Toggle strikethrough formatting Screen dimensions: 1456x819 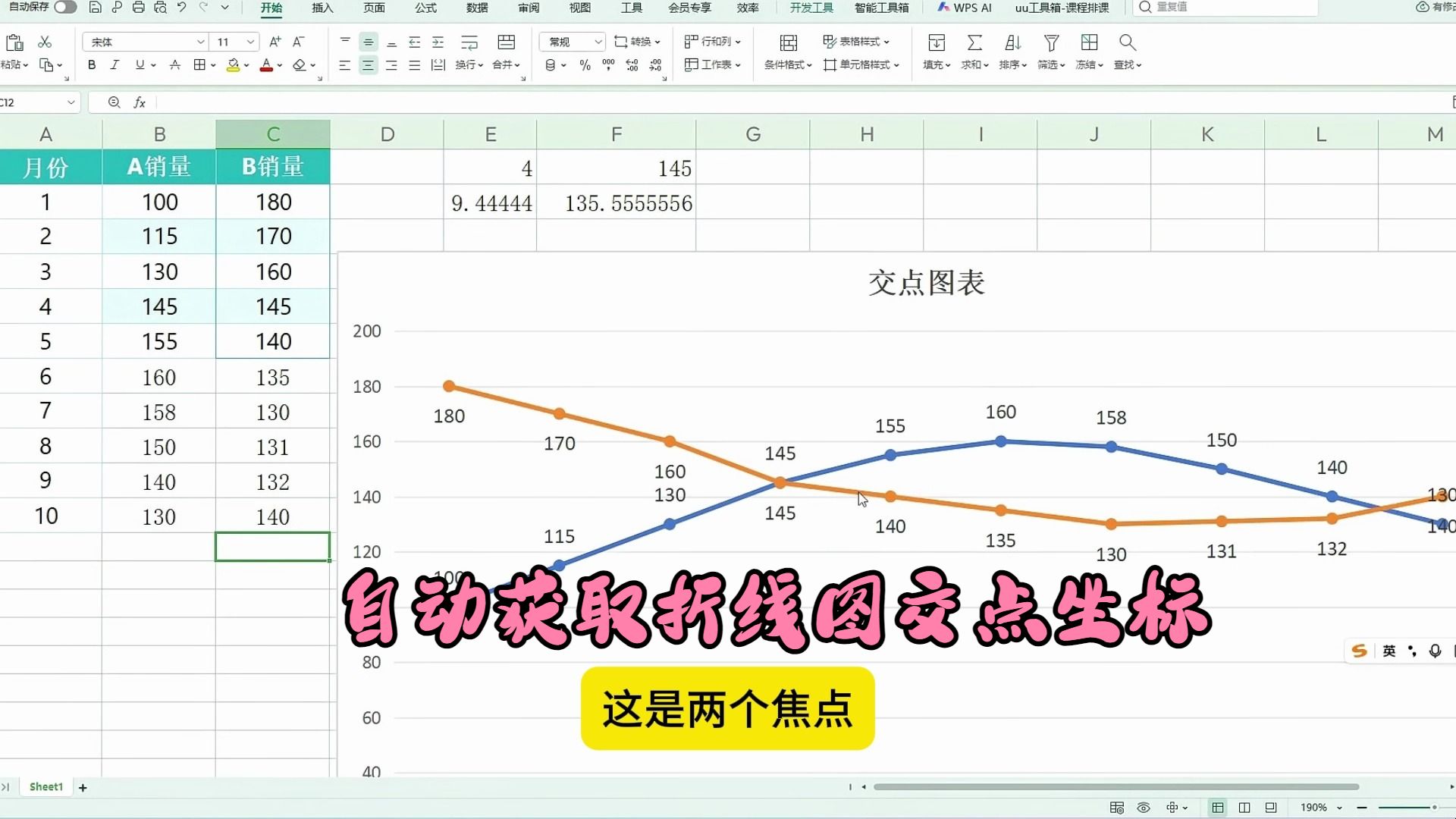pyautogui.click(x=175, y=65)
